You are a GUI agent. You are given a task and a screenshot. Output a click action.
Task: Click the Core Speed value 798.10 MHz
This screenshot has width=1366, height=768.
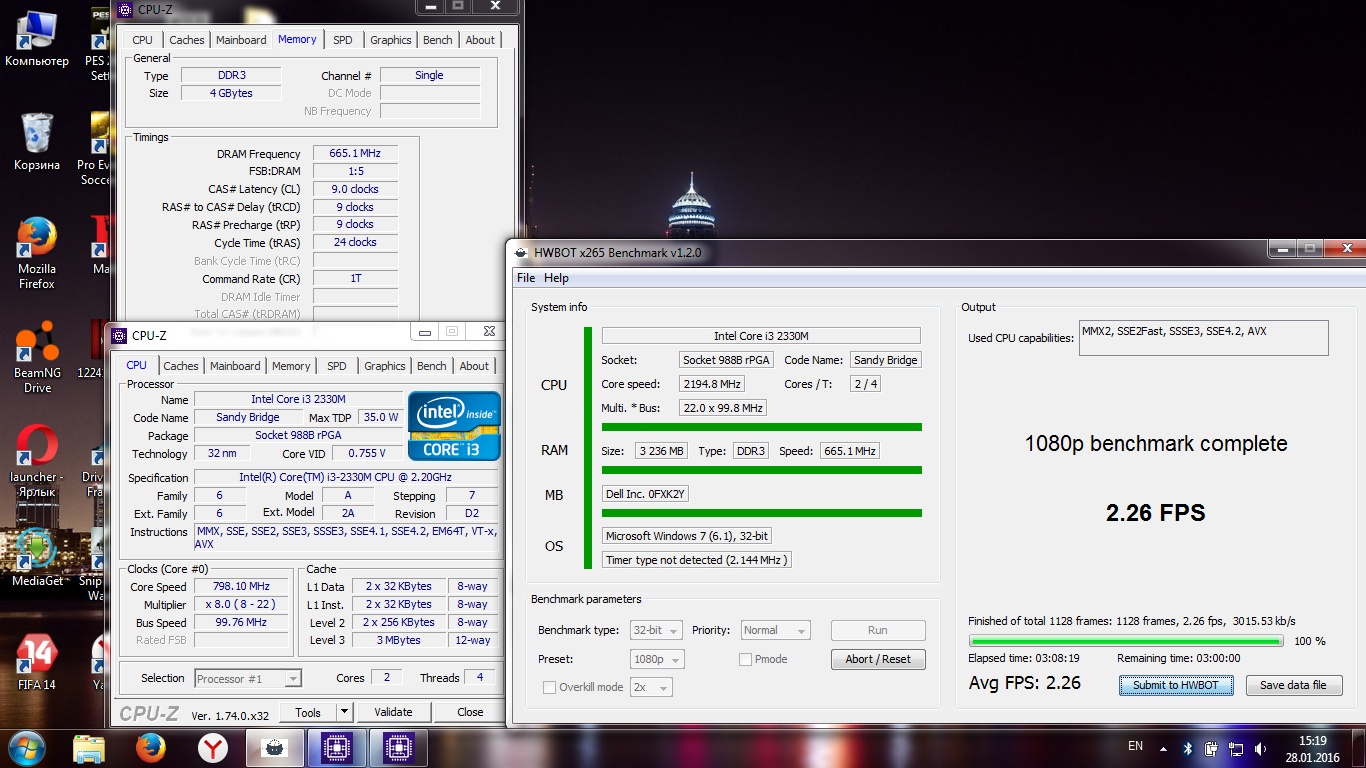241,587
